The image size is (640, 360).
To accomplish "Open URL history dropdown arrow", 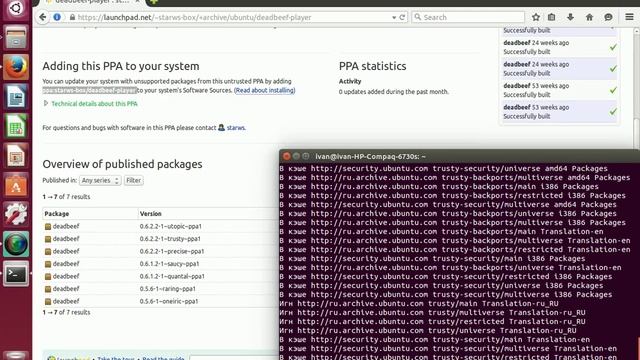I will [394, 18].
